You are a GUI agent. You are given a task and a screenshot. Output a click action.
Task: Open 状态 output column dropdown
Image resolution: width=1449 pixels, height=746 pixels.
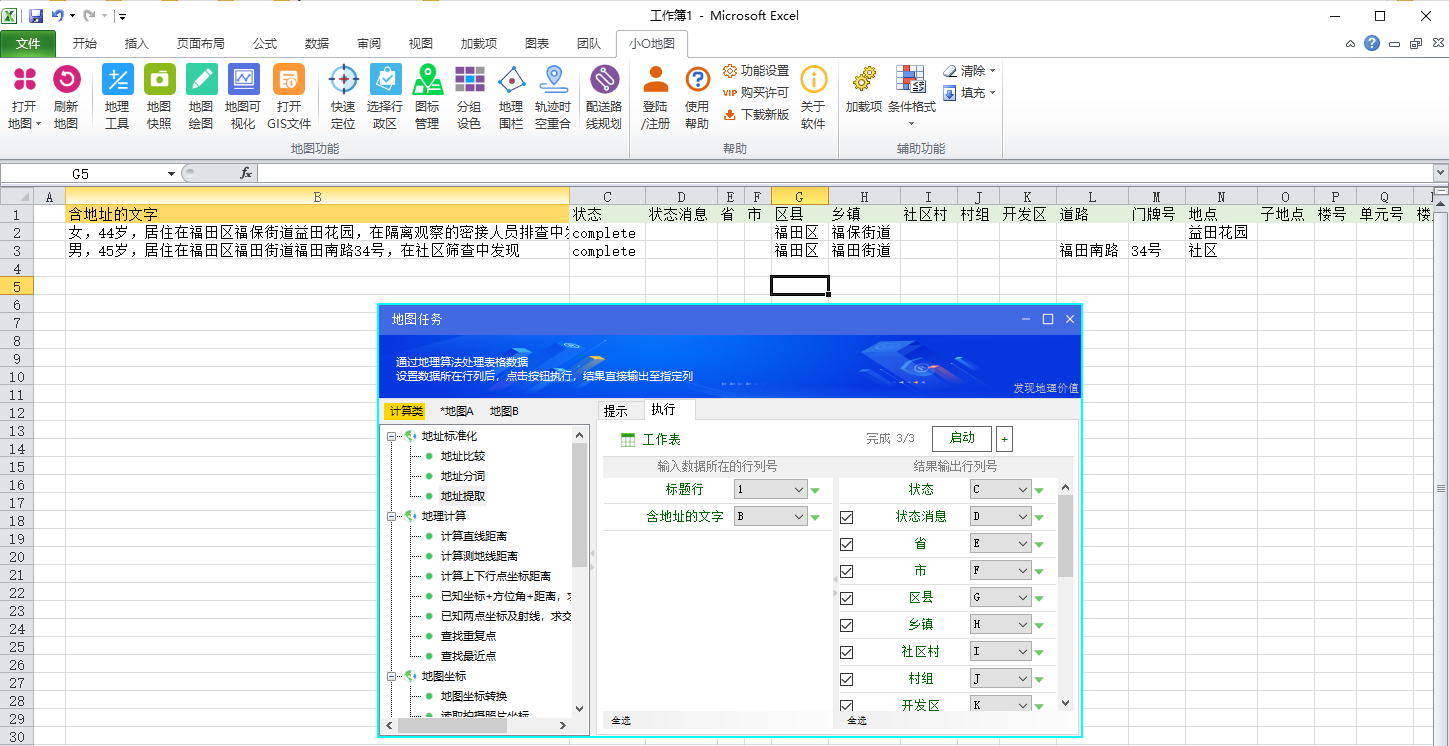[1000, 490]
